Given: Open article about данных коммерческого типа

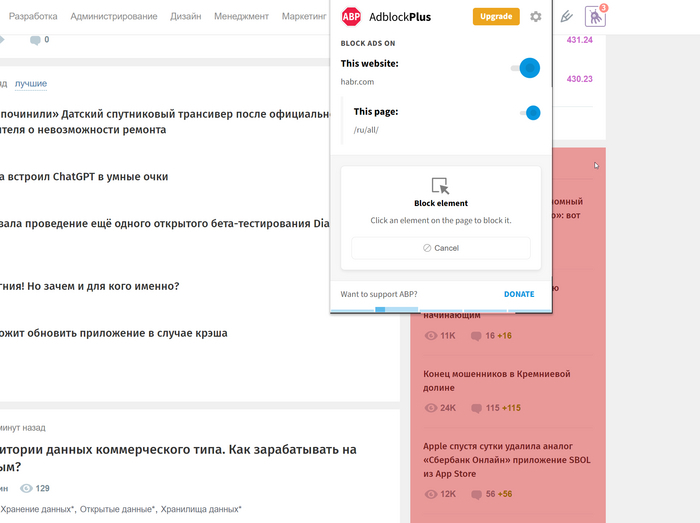Looking at the screenshot, I should click(178, 458).
